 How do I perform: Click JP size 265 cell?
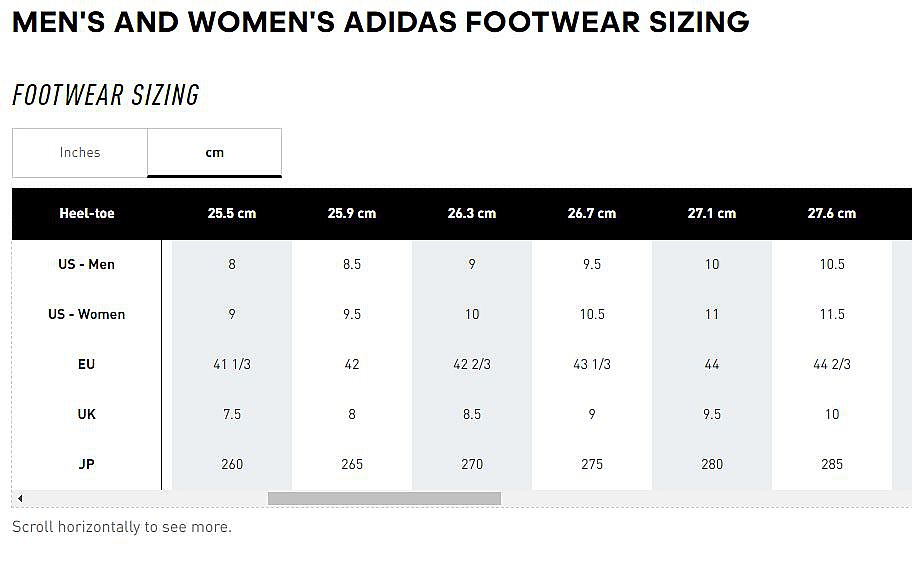(x=352, y=465)
